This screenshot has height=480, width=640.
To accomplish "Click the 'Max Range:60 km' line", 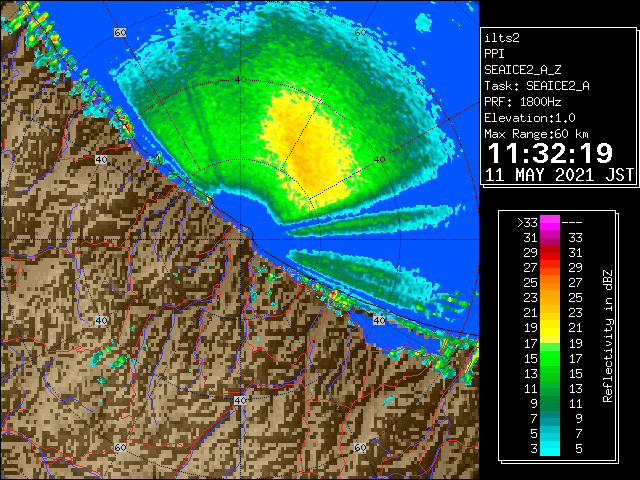I will 537,134.
